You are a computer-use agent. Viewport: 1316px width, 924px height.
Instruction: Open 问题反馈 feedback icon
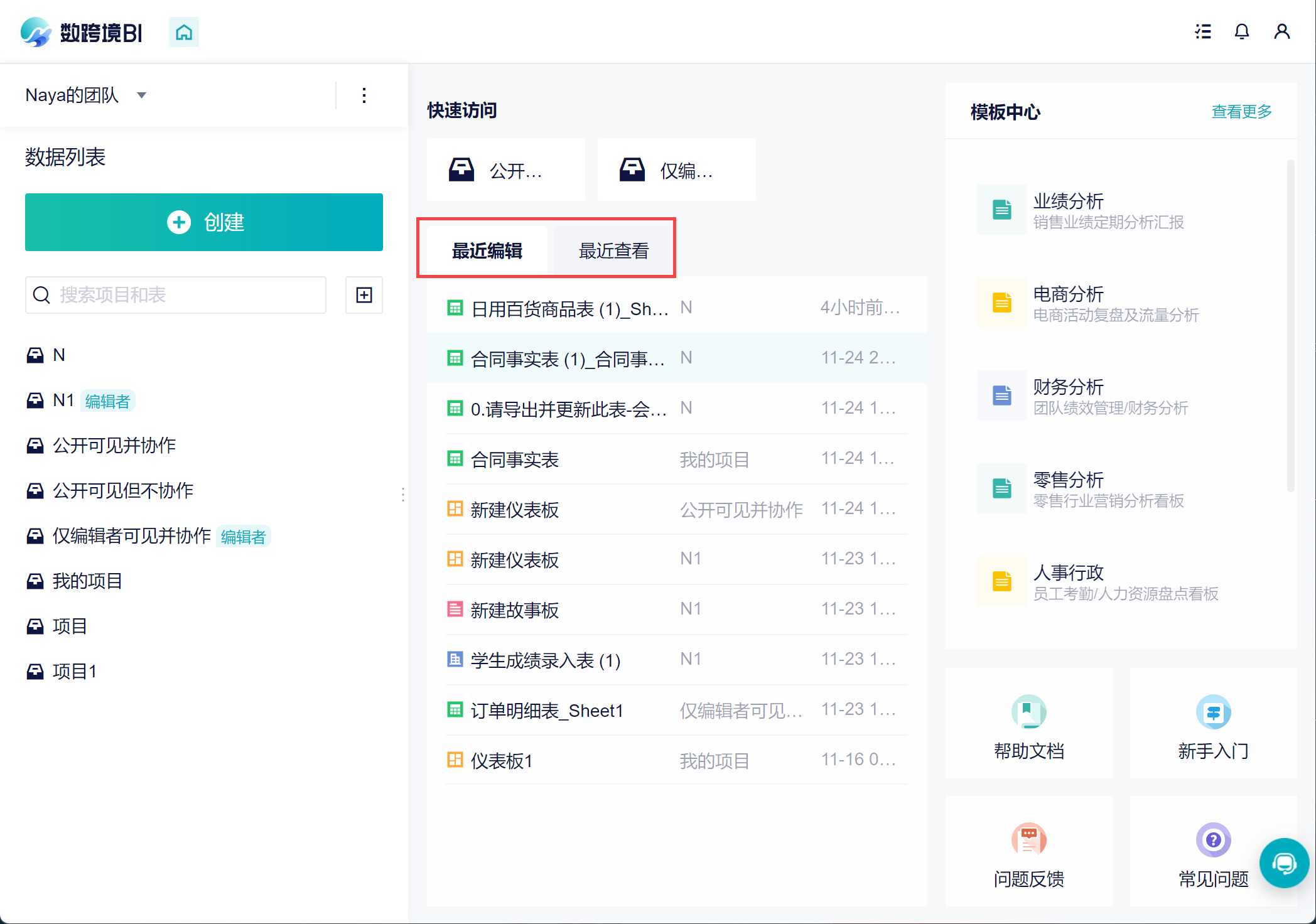pyautogui.click(x=1028, y=840)
